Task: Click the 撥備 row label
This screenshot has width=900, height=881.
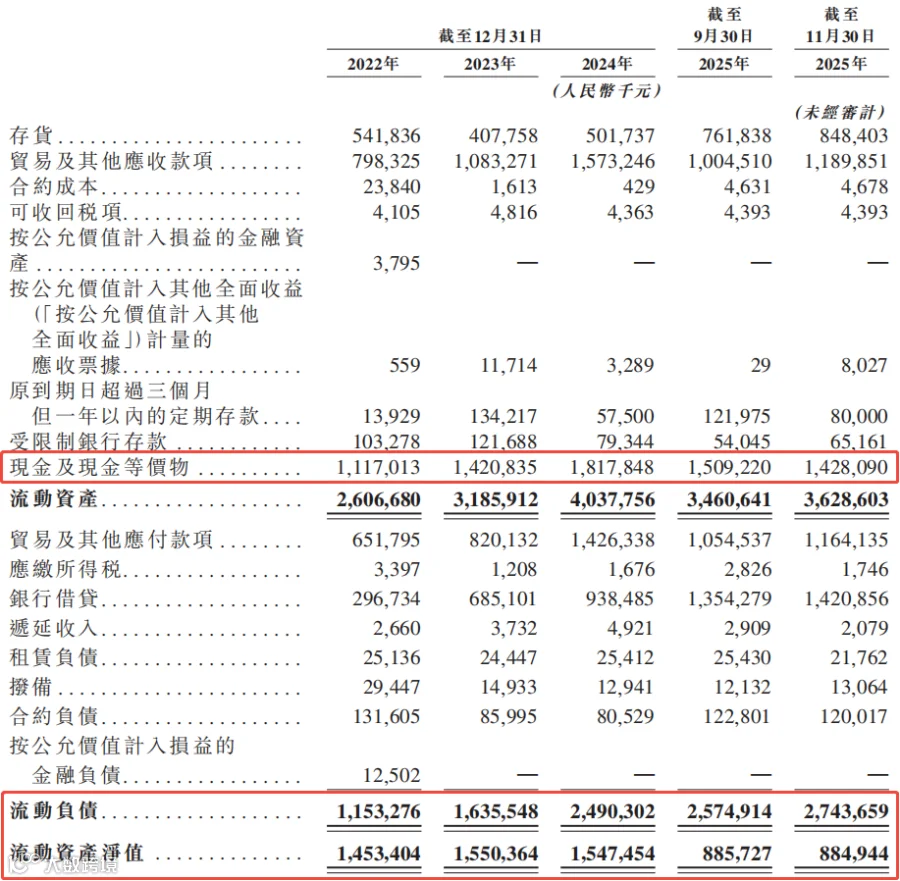Action: (x=31, y=687)
